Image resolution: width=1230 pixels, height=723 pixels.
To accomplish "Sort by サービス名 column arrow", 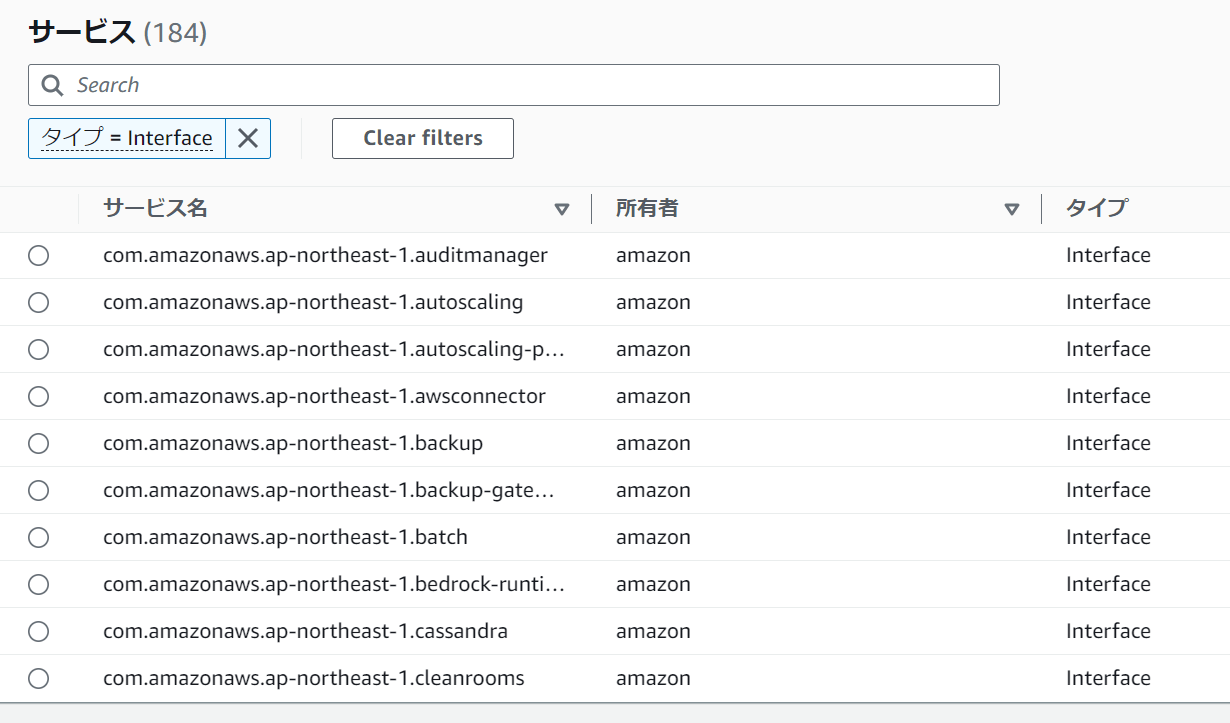I will pyautogui.click(x=562, y=209).
